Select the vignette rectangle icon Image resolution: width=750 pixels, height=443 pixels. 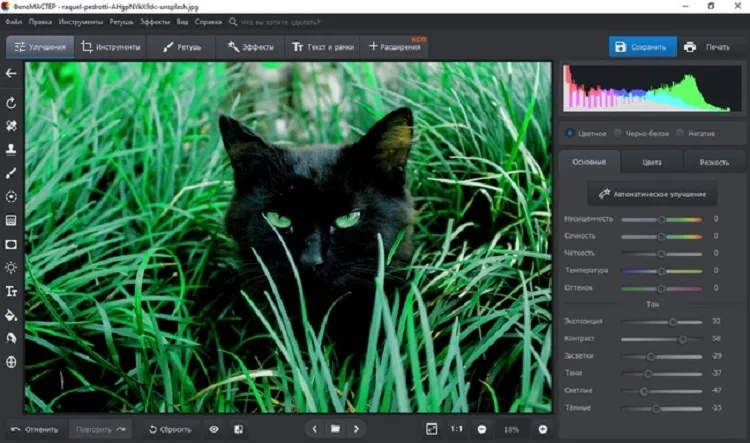tap(11, 244)
